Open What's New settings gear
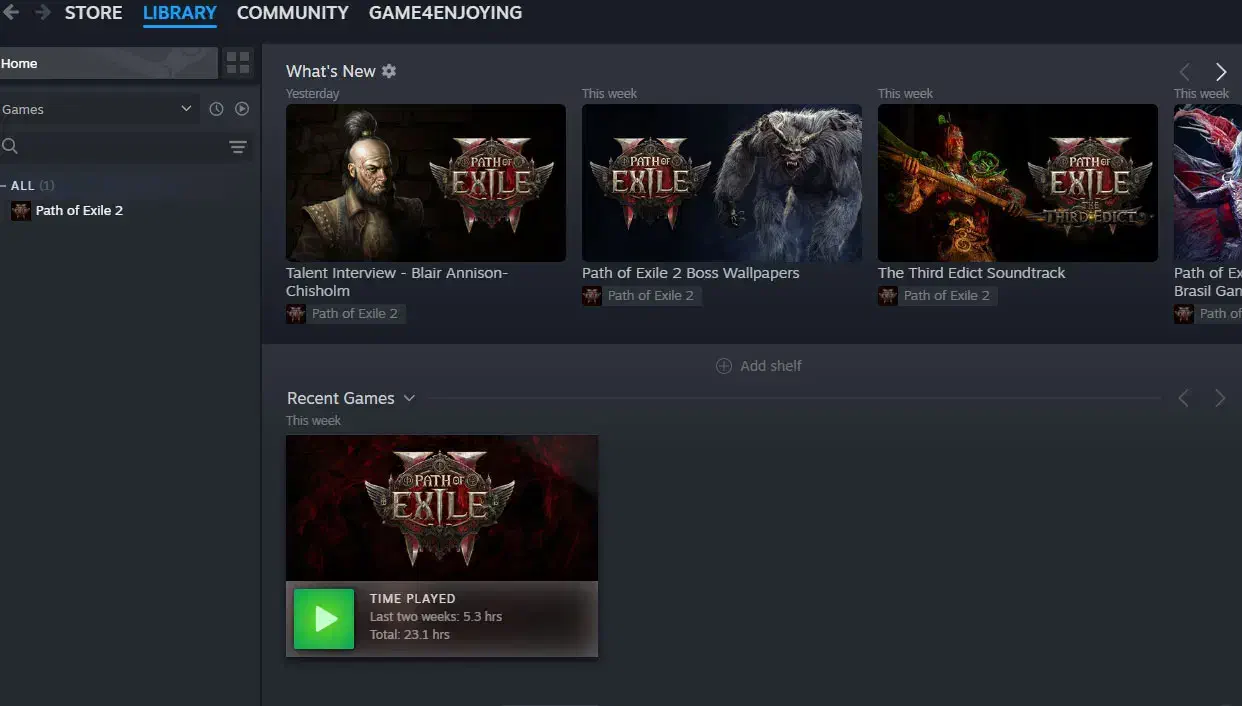 tap(389, 71)
